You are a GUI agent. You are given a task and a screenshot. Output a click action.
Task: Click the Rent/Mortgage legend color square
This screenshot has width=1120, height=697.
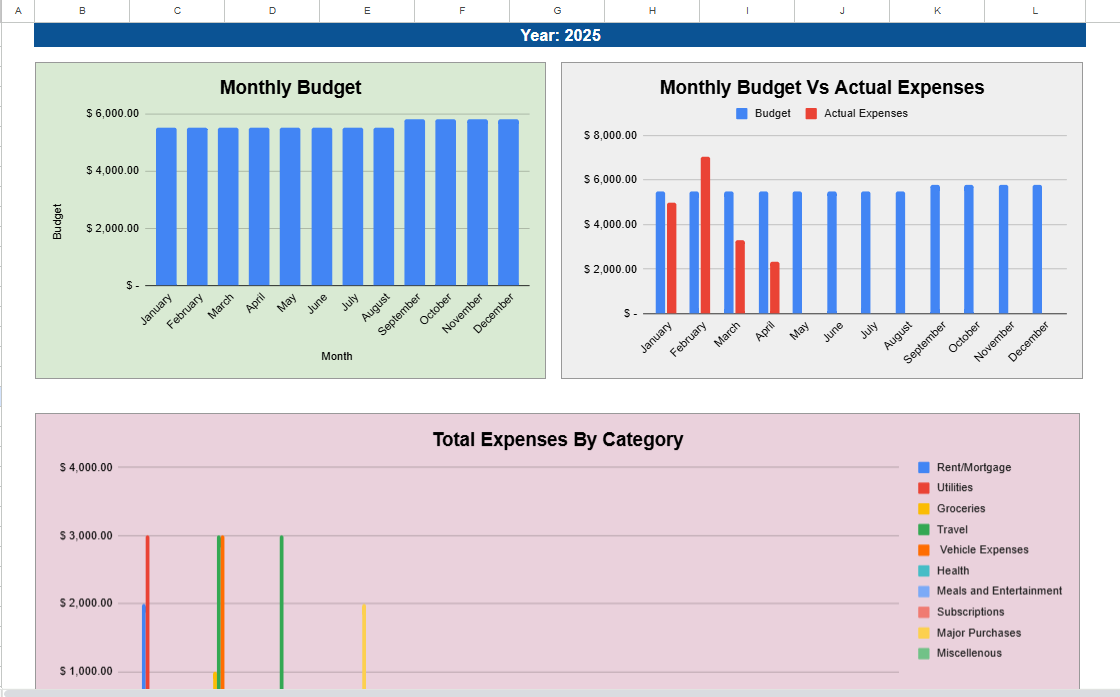(923, 467)
